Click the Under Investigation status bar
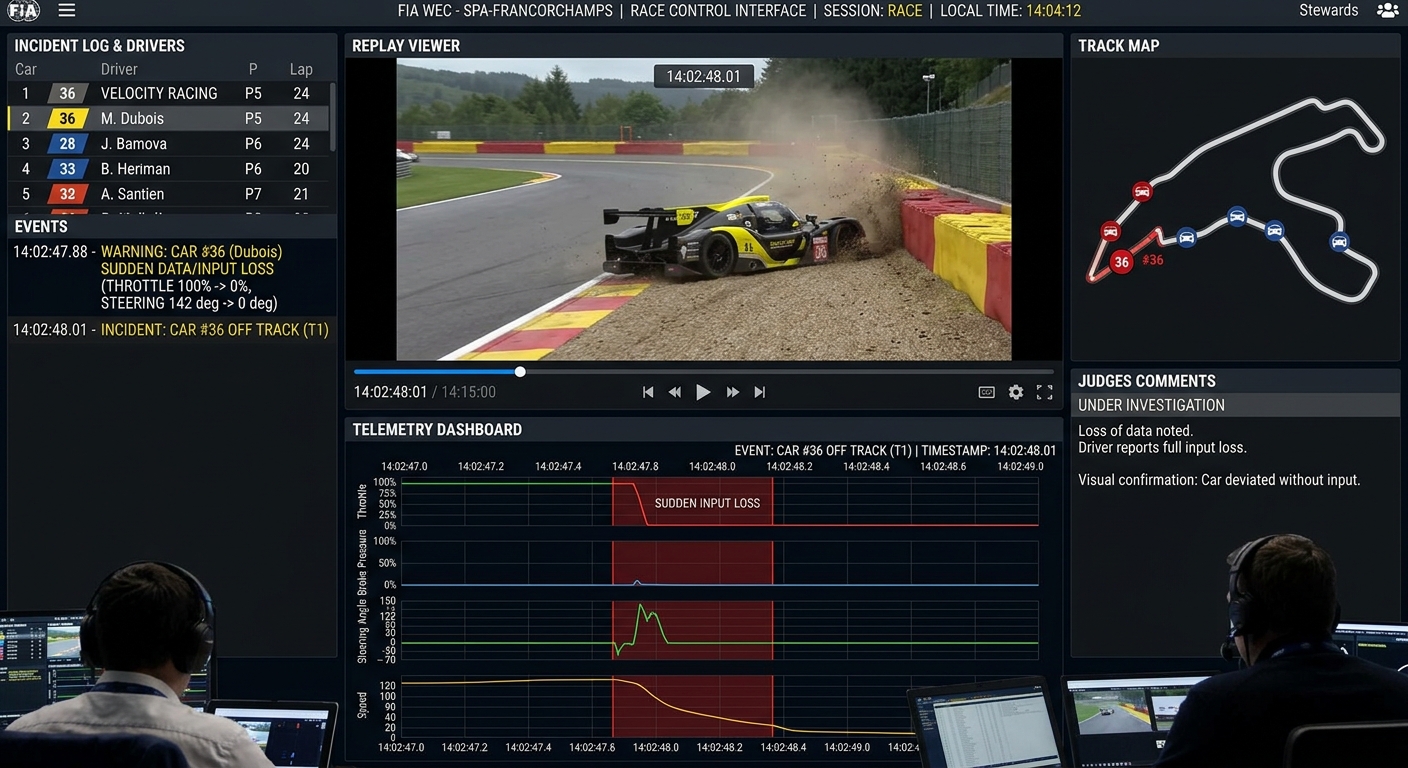The width and height of the screenshot is (1408, 768). [1235, 405]
